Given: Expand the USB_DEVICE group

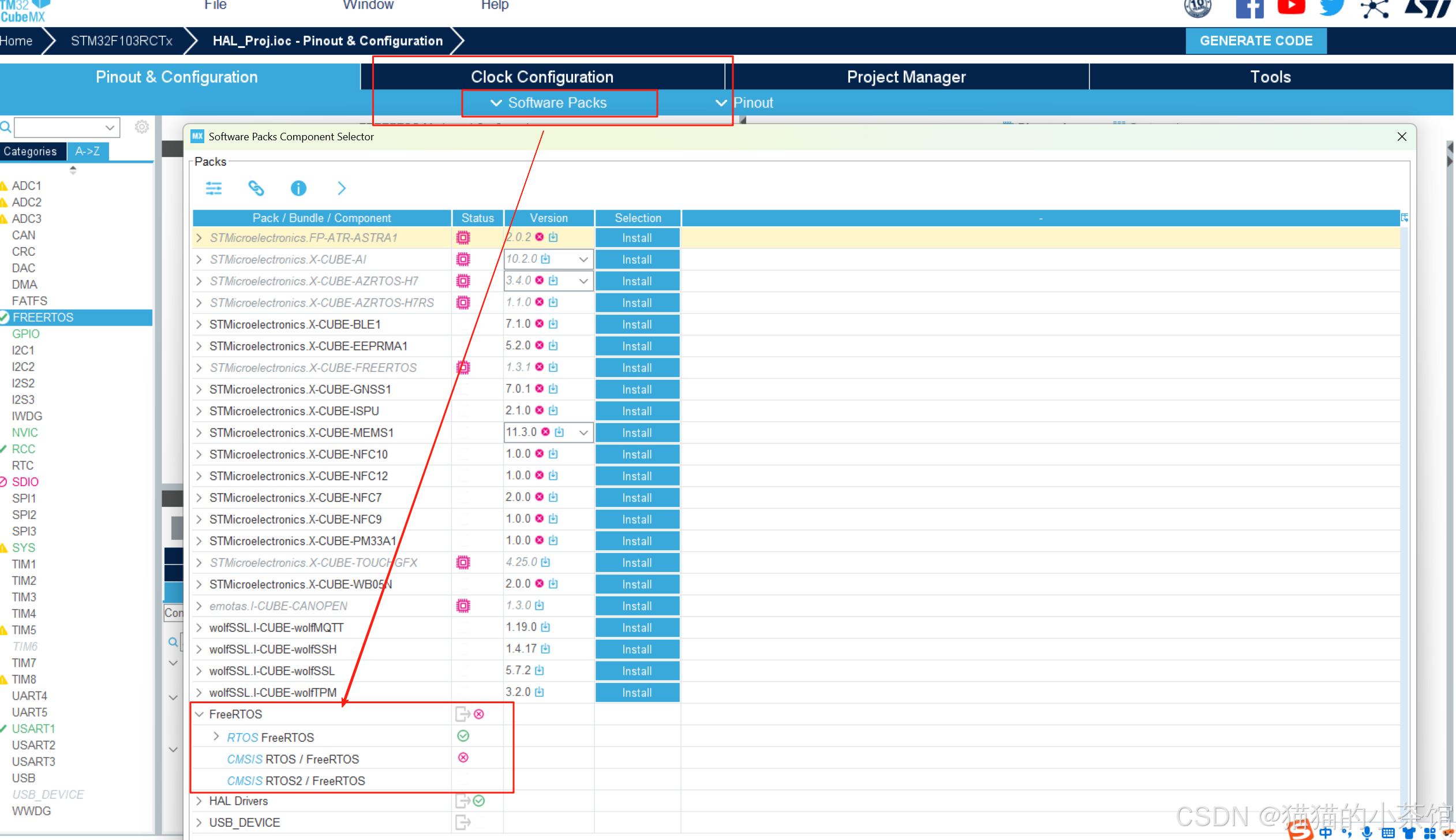Looking at the screenshot, I should pos(199,822).
